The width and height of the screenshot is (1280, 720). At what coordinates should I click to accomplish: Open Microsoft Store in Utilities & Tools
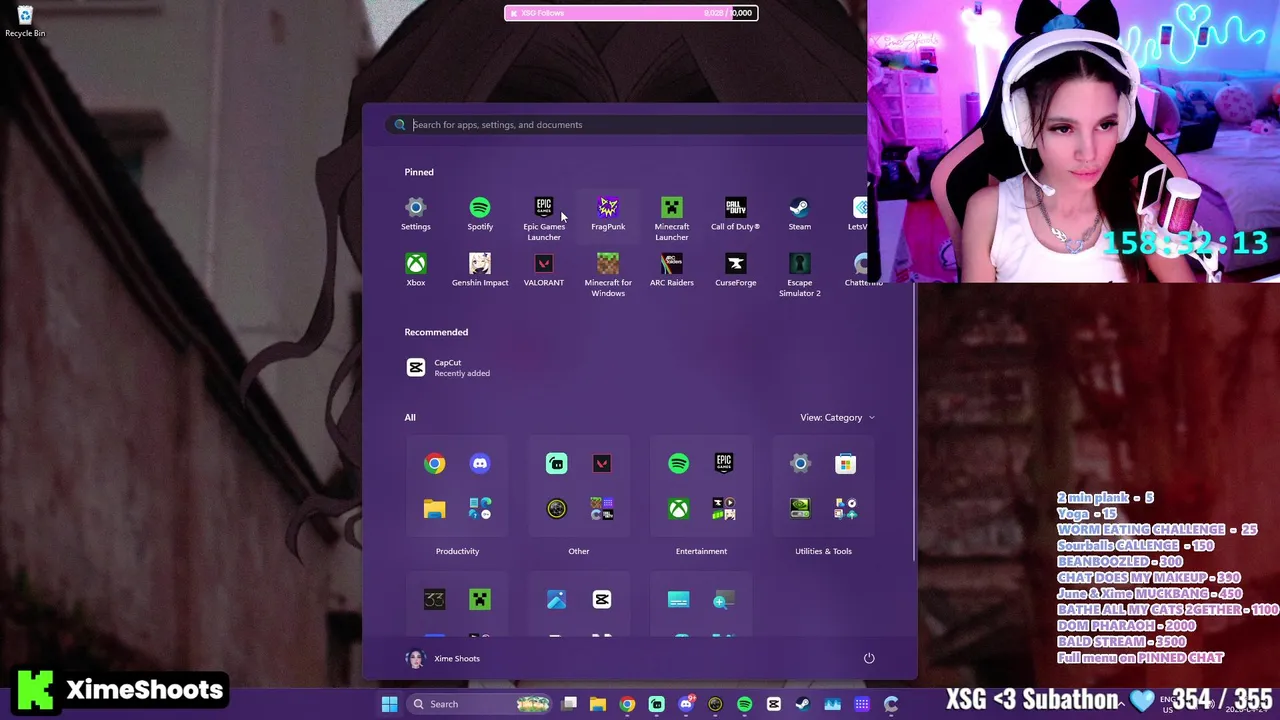pyautogui.click(x=846, y=464)
